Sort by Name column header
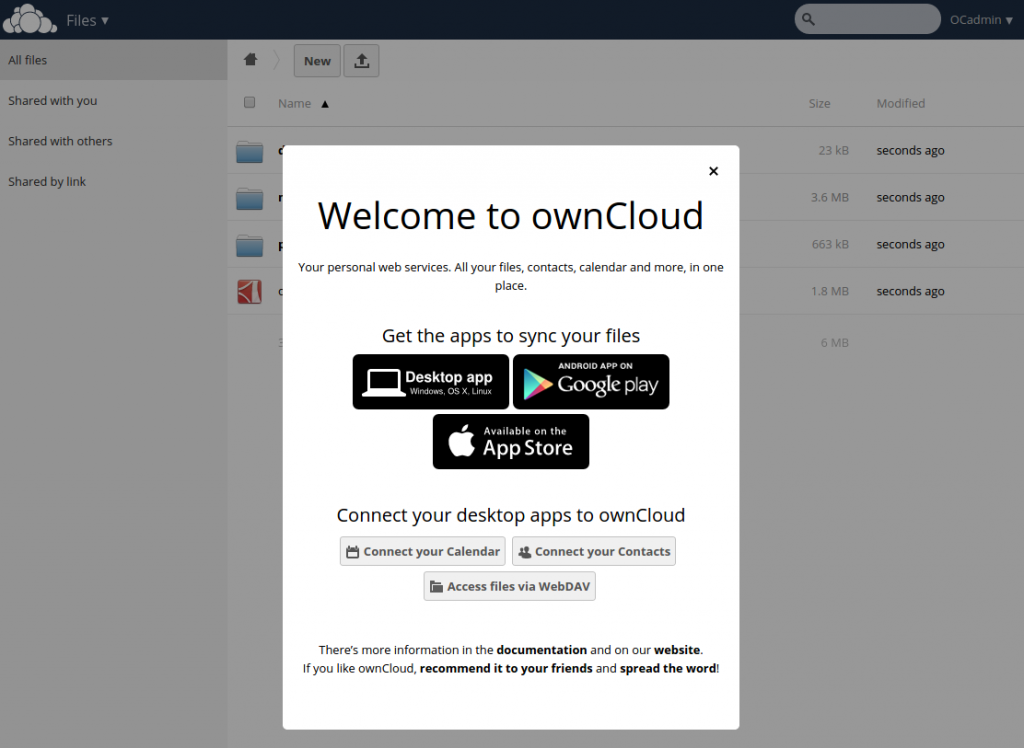The width and height of the screenshot is (1024, 748). (x=295, y=103)
